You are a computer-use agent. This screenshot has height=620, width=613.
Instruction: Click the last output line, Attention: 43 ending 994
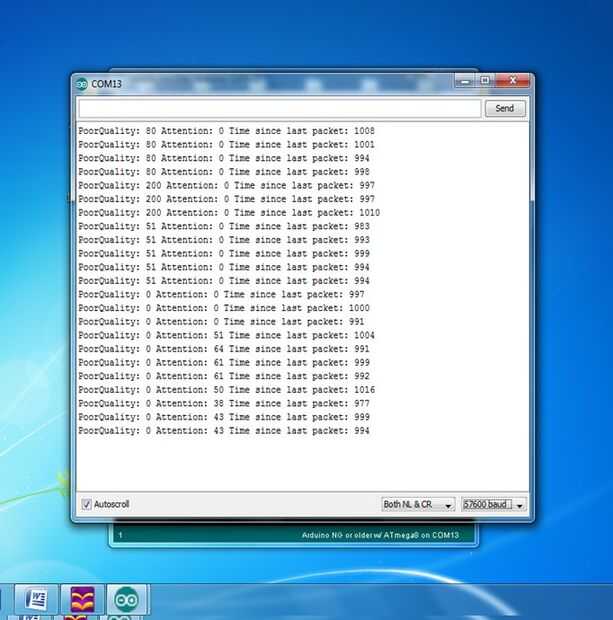[224, 431]
